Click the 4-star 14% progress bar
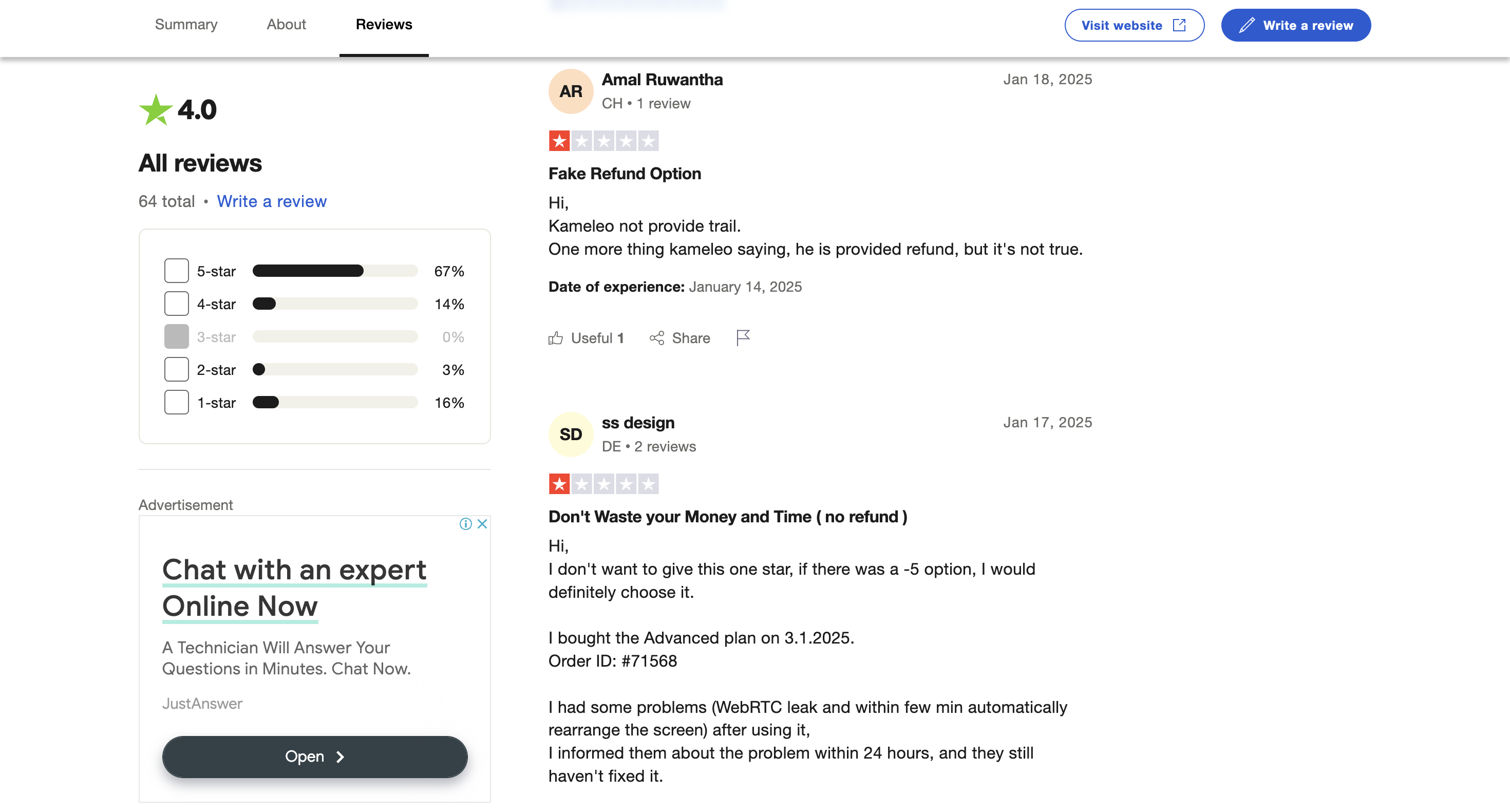The image size is (1510, 812). tap(335, 304)
